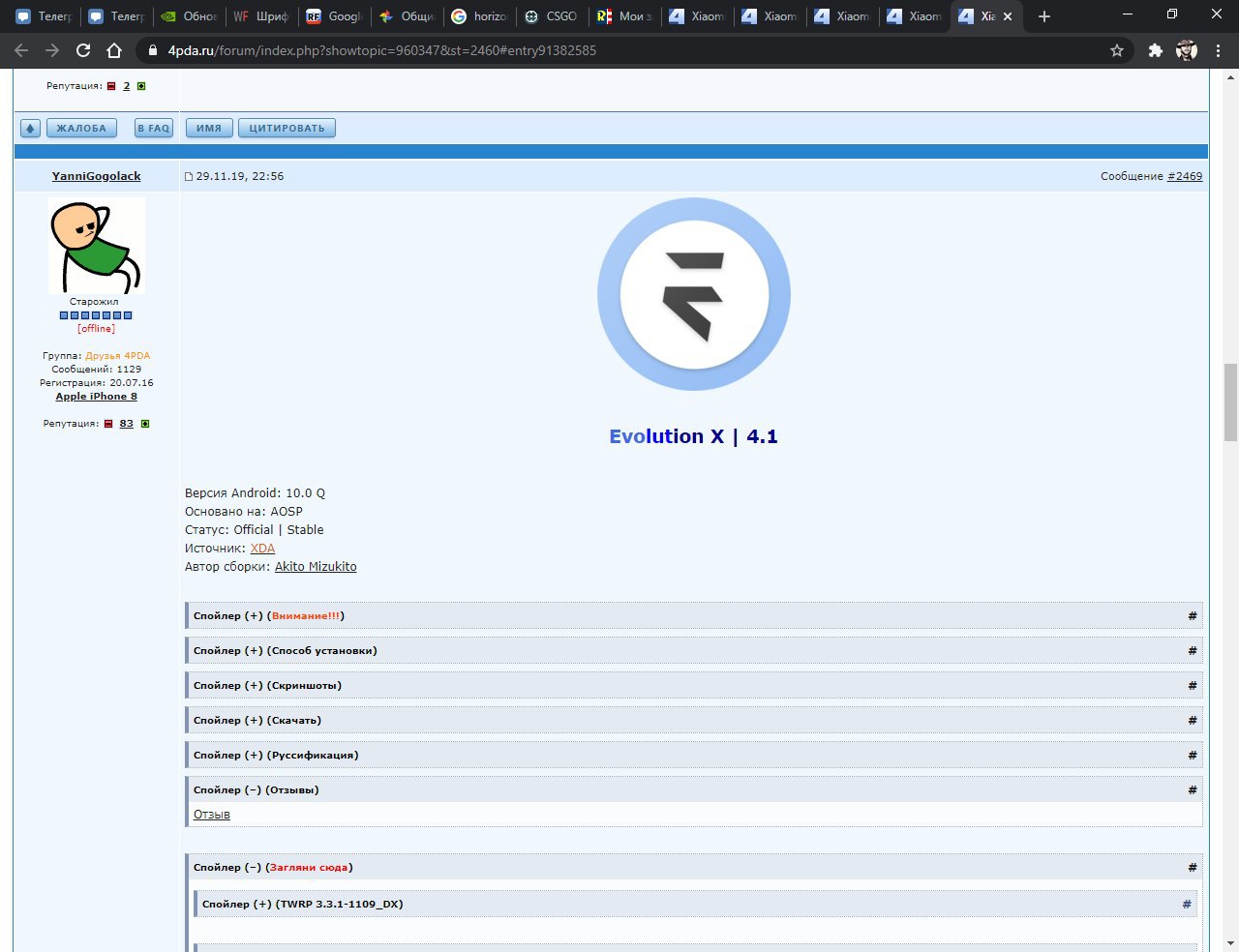The height and width of the screenshot is (952, 1239).
Task: Expand the Руссификация spoiler
Action: click(693, 755)
